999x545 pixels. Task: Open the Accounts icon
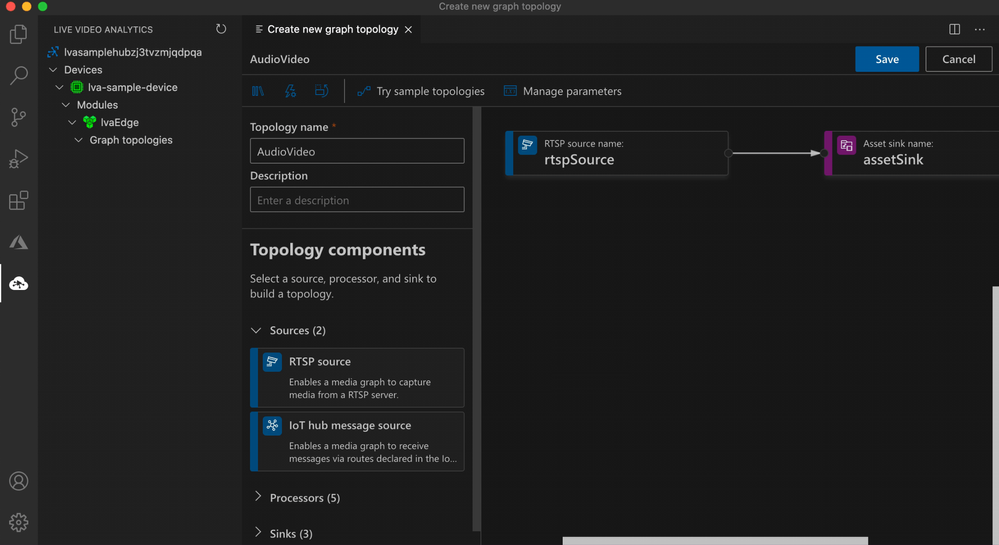coord(18,481)
